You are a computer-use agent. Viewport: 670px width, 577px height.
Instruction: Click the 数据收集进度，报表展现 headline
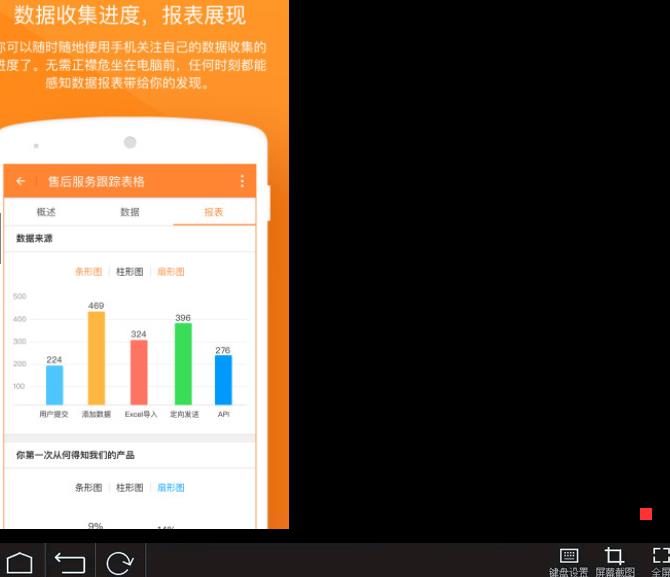click(130, 15)
